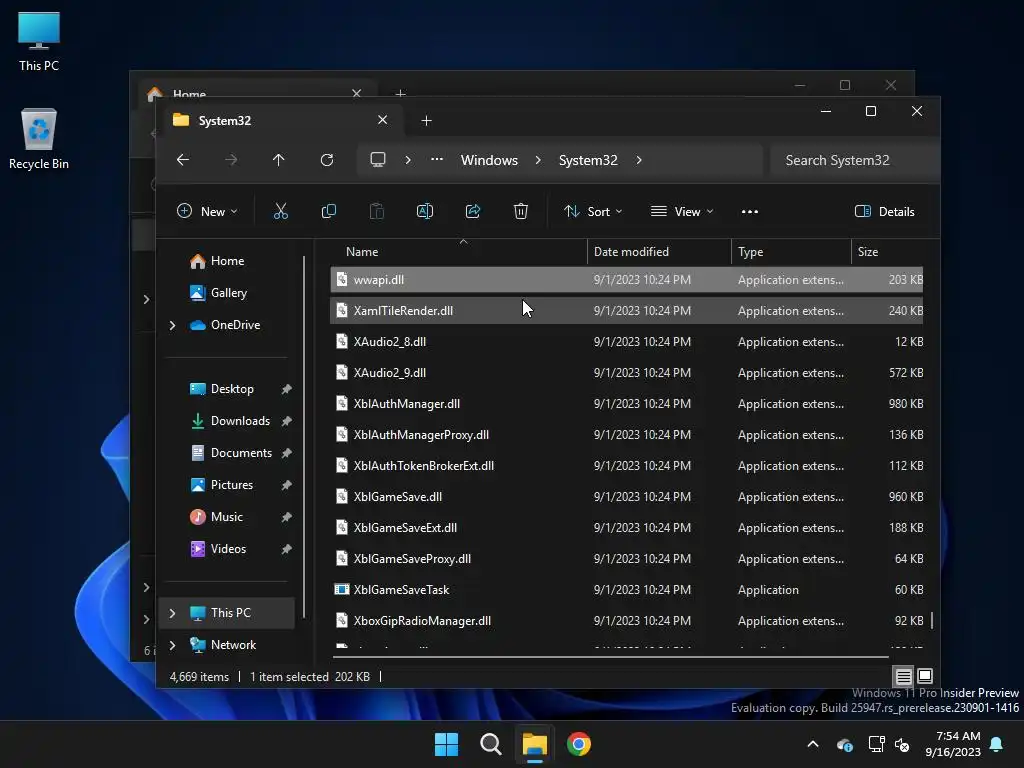Click File Explorer taskbar icon
The width and height of the screenshot is (1024, 768).
[x=534, y=744]
